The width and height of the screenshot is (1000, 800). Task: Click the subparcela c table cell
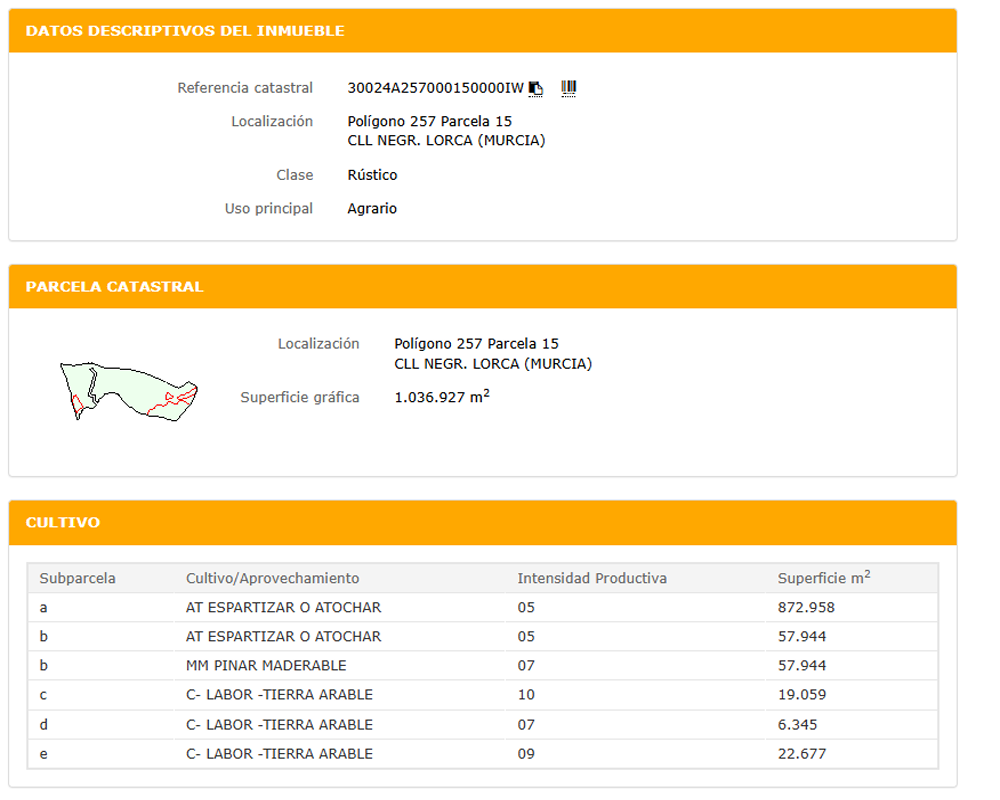coord(44,695)
